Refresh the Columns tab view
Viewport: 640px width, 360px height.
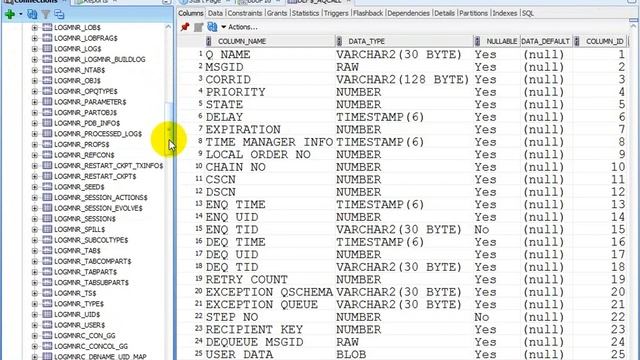pyautogui.click(x=212, y=27)
